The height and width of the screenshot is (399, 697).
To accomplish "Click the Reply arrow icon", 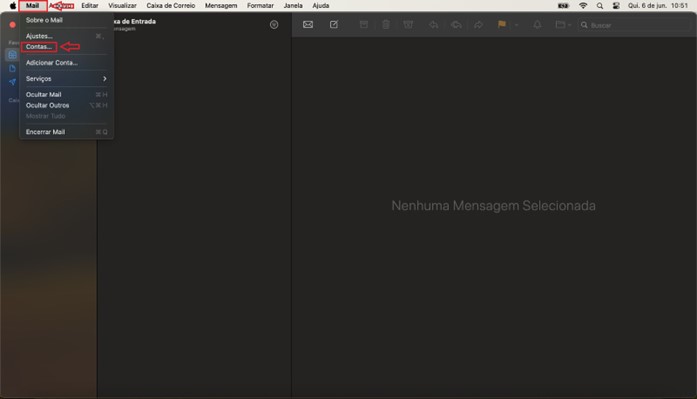I will point(433,25).
